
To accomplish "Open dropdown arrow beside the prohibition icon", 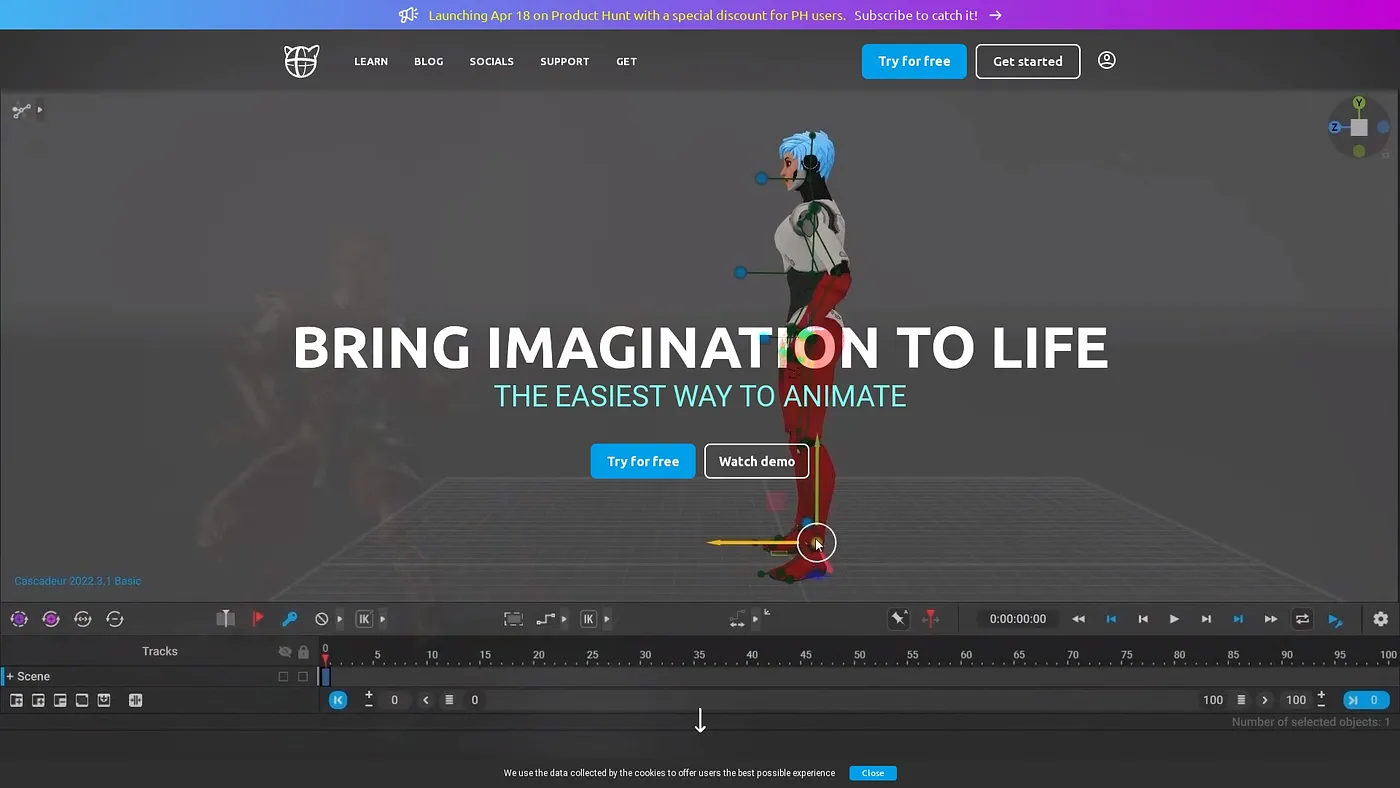I will coord(340,619).
